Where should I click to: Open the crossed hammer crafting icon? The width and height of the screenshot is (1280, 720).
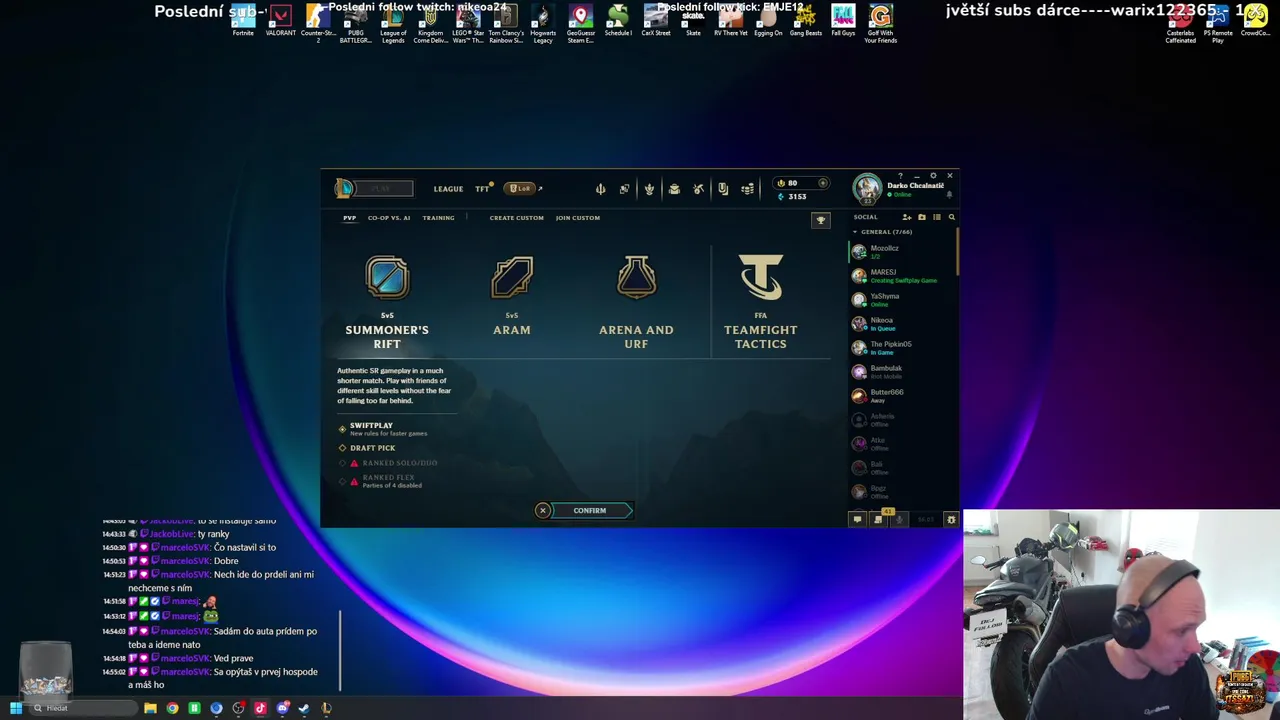[698, 189]
